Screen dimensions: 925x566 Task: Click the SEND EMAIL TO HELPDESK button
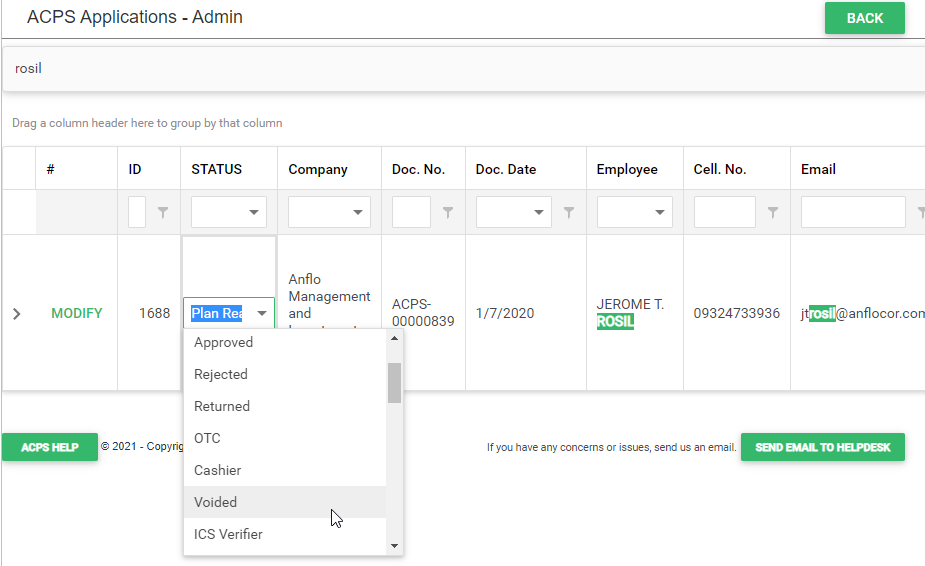tap(822, 447)
